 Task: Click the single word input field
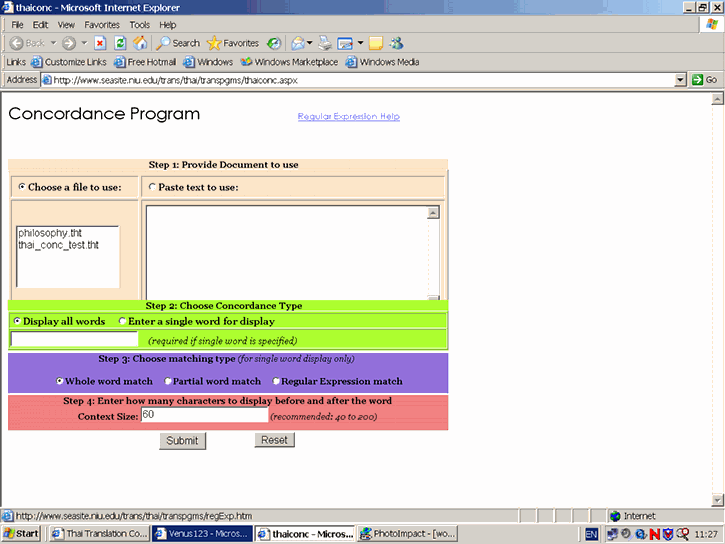click(x=74, y=339)
